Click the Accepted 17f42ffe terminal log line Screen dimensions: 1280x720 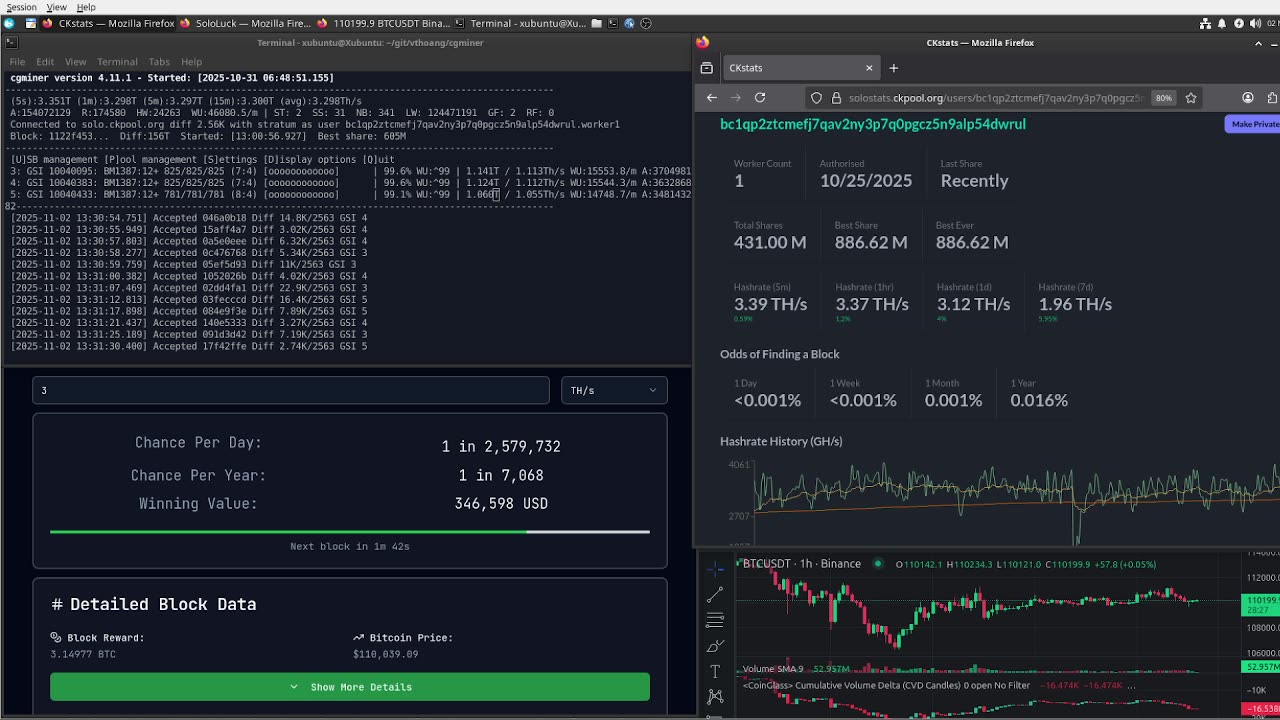click(189, 347)
